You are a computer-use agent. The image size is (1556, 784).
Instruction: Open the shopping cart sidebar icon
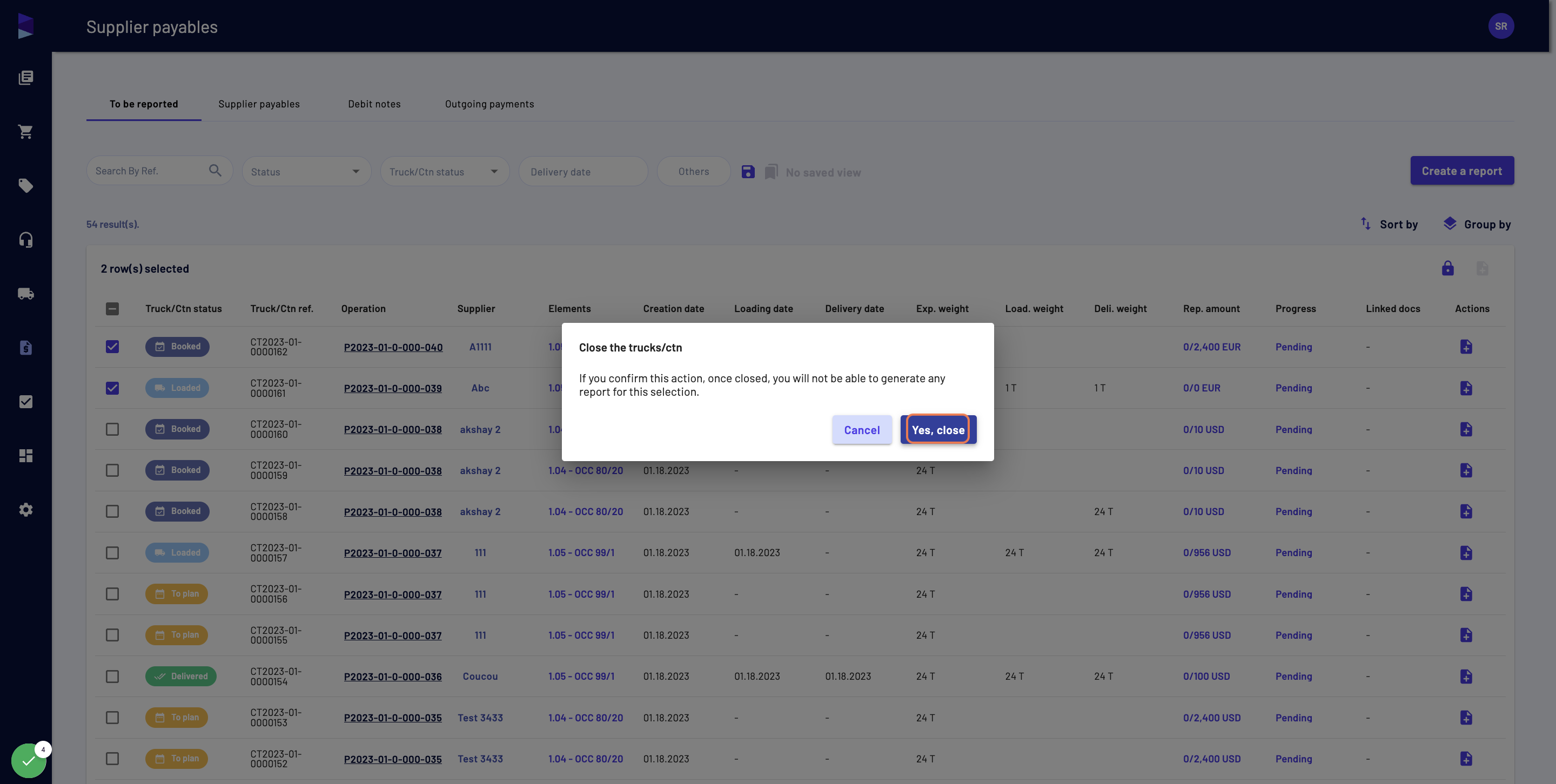click(x=25, y=132)
